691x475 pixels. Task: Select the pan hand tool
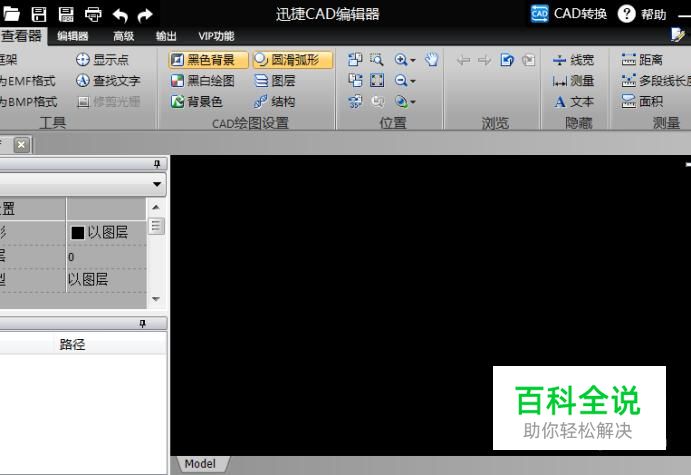pyautogui.click(x=431, y=60)
